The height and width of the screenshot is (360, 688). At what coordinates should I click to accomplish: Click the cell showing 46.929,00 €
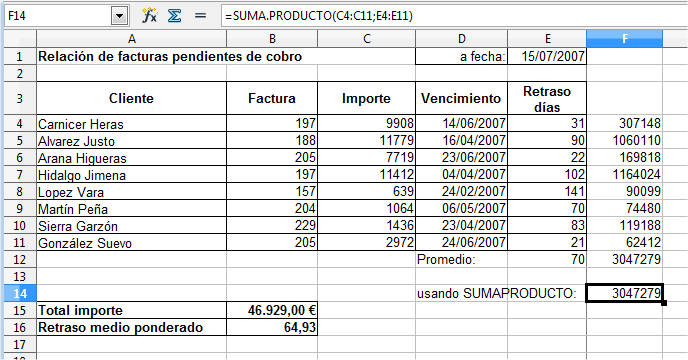point(272,310)
